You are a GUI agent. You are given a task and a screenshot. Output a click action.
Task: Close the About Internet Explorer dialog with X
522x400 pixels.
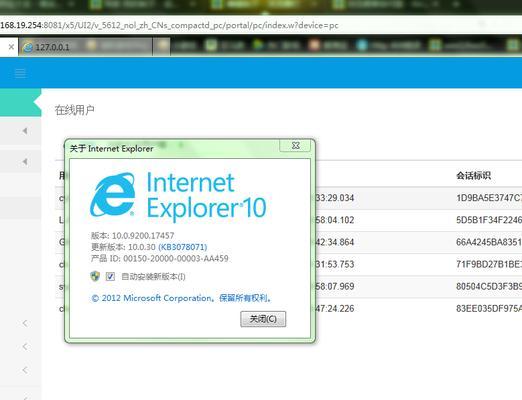pyautogui.click(x=295, y=145)
